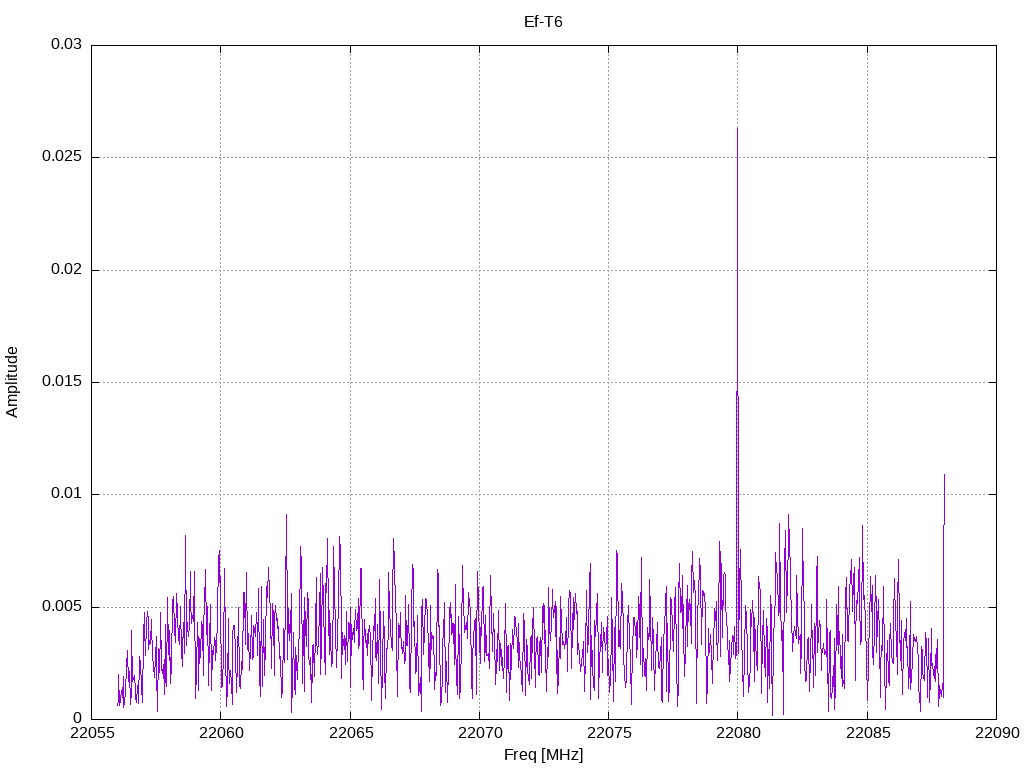
Task: Click the plot title 'Ef-T6'
Action: coord(543,22)
